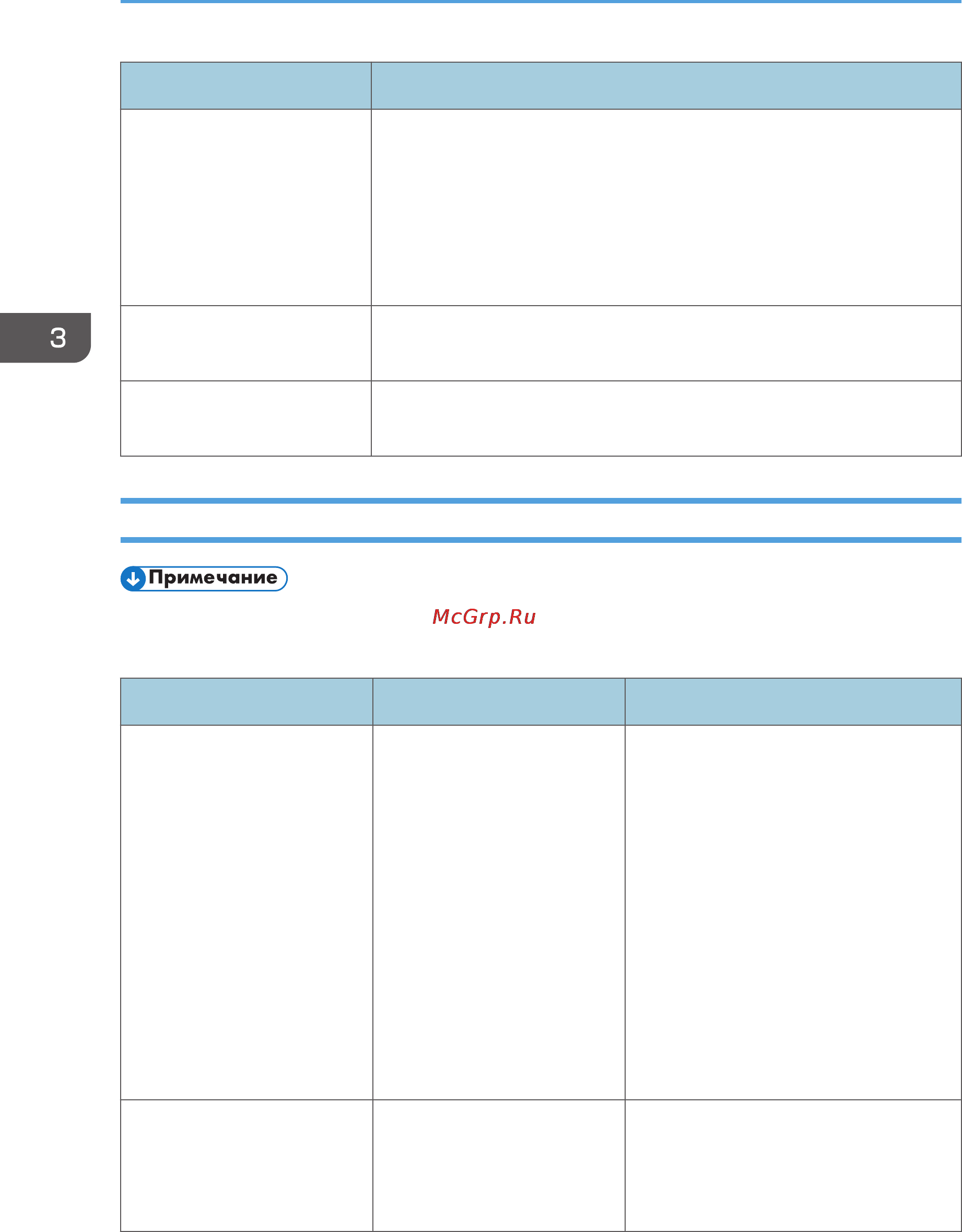Select the tall middle-column cell in three-column table
This screenshot has height=1232, width=962.
click(x=498, y=912)
